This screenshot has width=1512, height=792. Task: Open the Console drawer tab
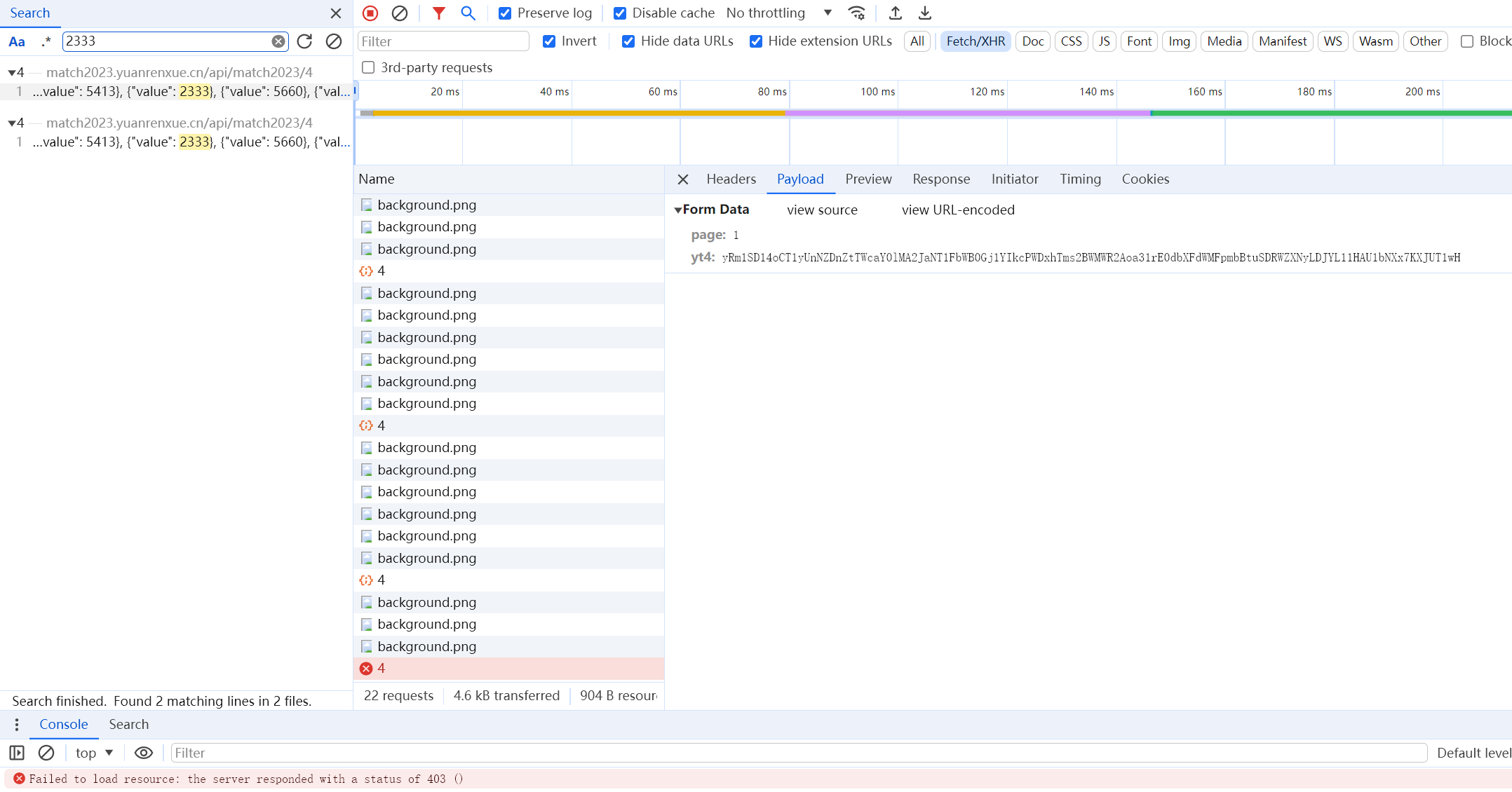pos(64,725)
